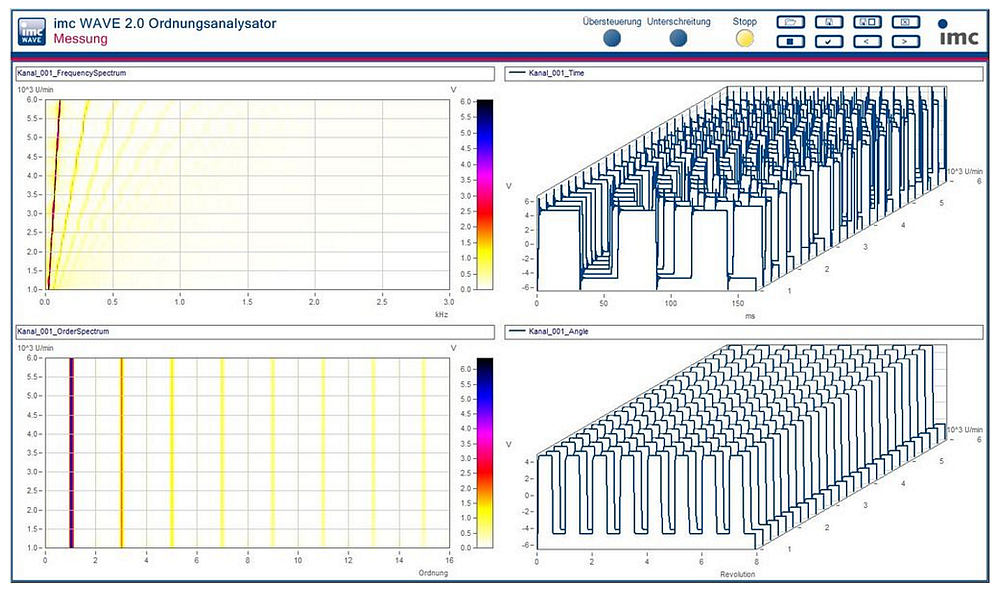This screenshot has height=598, width=1000.
Task: Click the save-as icon with two squares
Action: [x=867, y=22]
